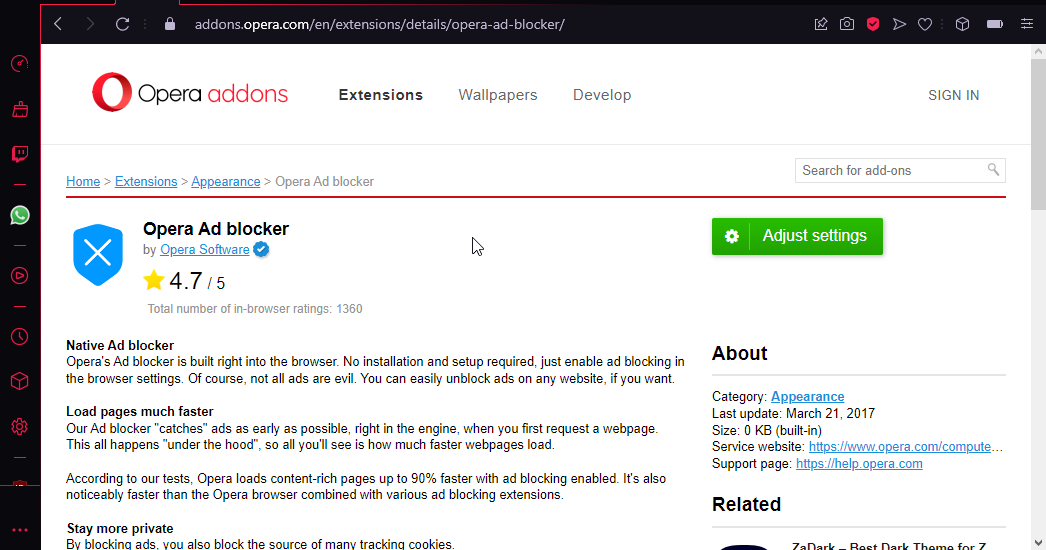This screenshot has height=550, width=1046.
Task: Open WhatsApp in the sidebar
Action: tap(20, 215)
